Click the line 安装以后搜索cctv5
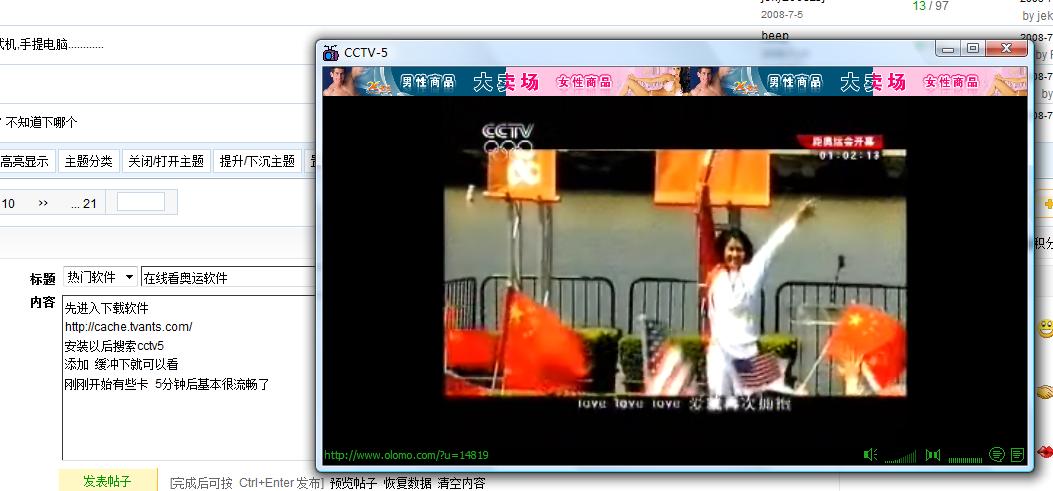 (114, 346)
